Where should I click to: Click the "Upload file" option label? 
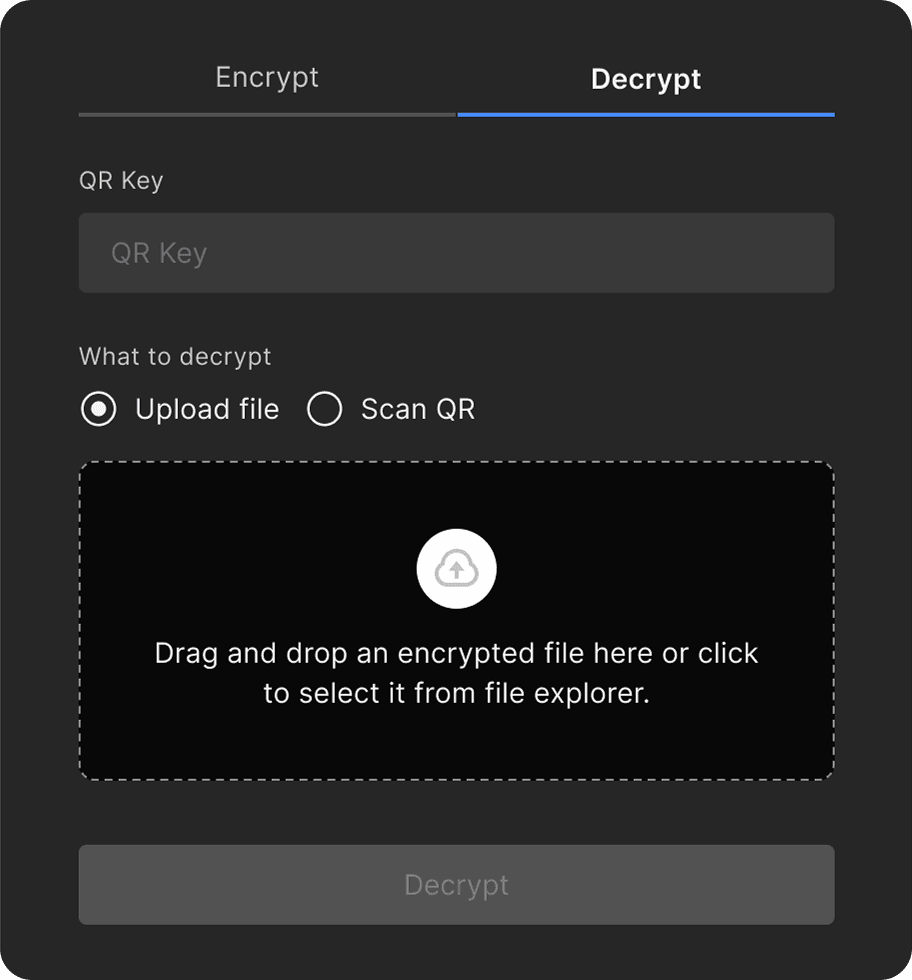[x=207, y=409]
